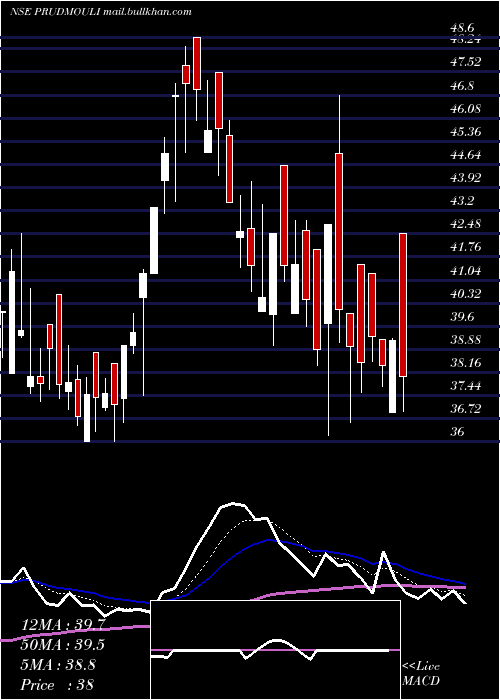
Task: Select the 48.6 price axis label
Action: pos(462,28)
